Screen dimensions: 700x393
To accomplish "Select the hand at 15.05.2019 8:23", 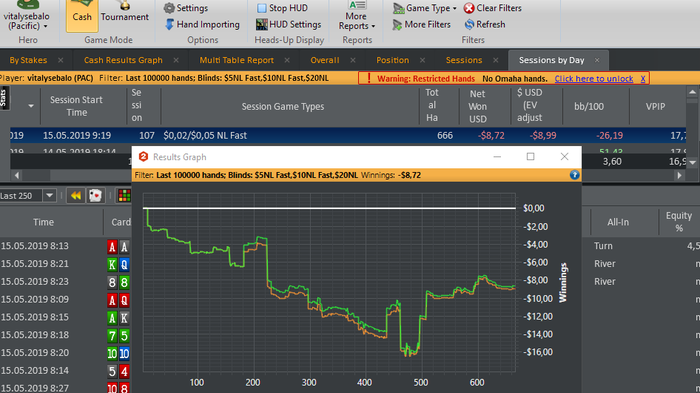I will pos(35,282).
